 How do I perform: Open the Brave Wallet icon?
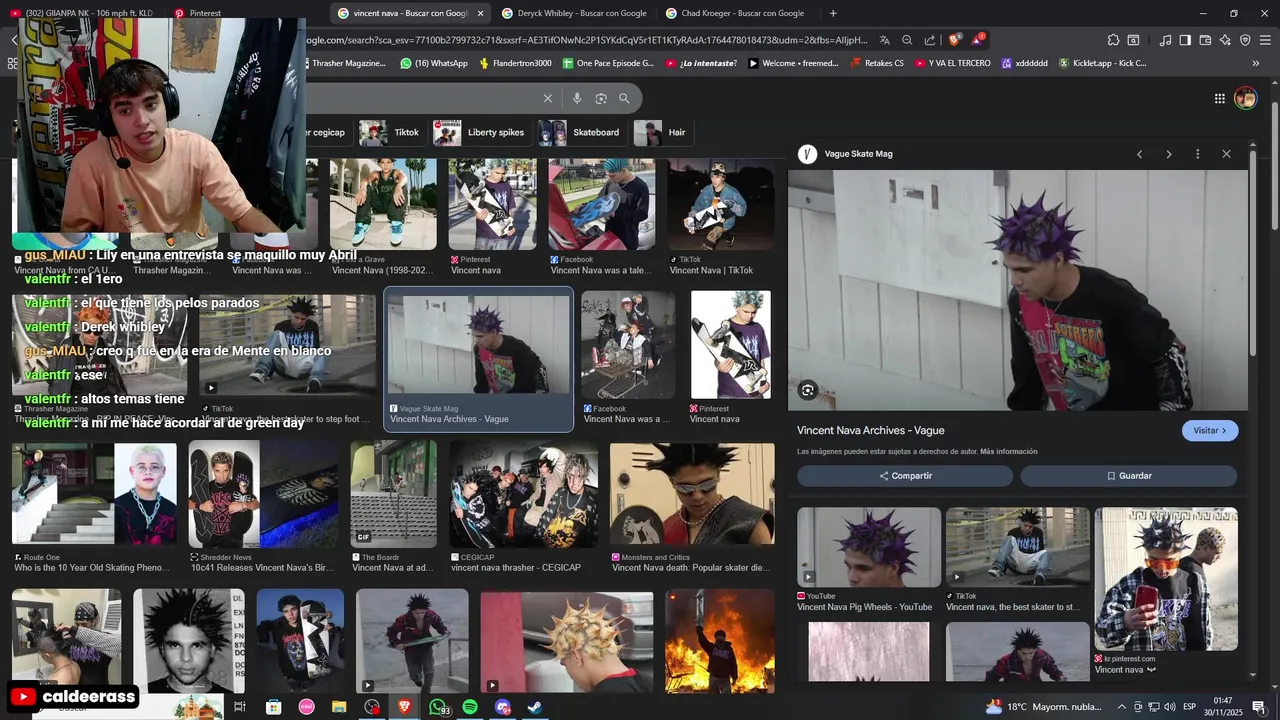click(1205, 40)
